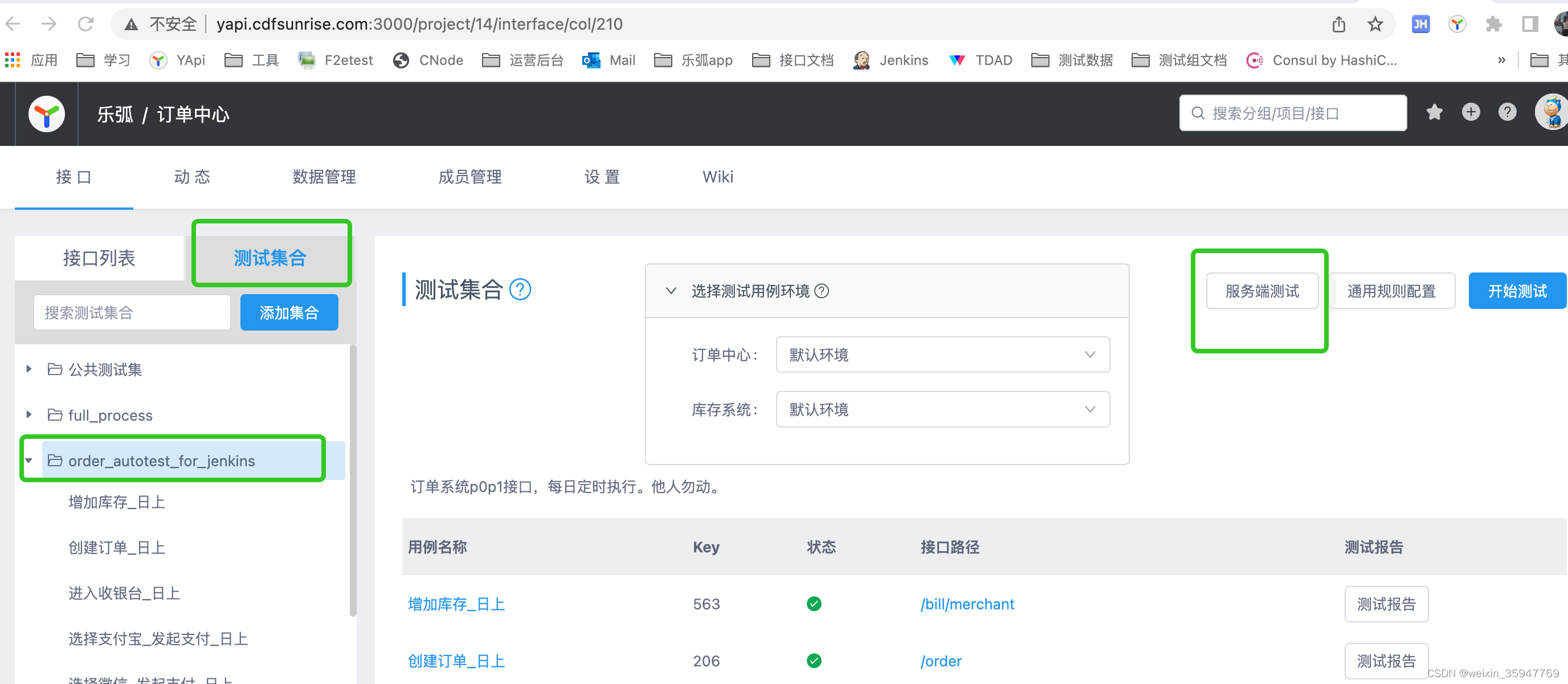Click the YApi logo in header
1568x684 pixels.
pyautogui.click(x=46, y=114)
